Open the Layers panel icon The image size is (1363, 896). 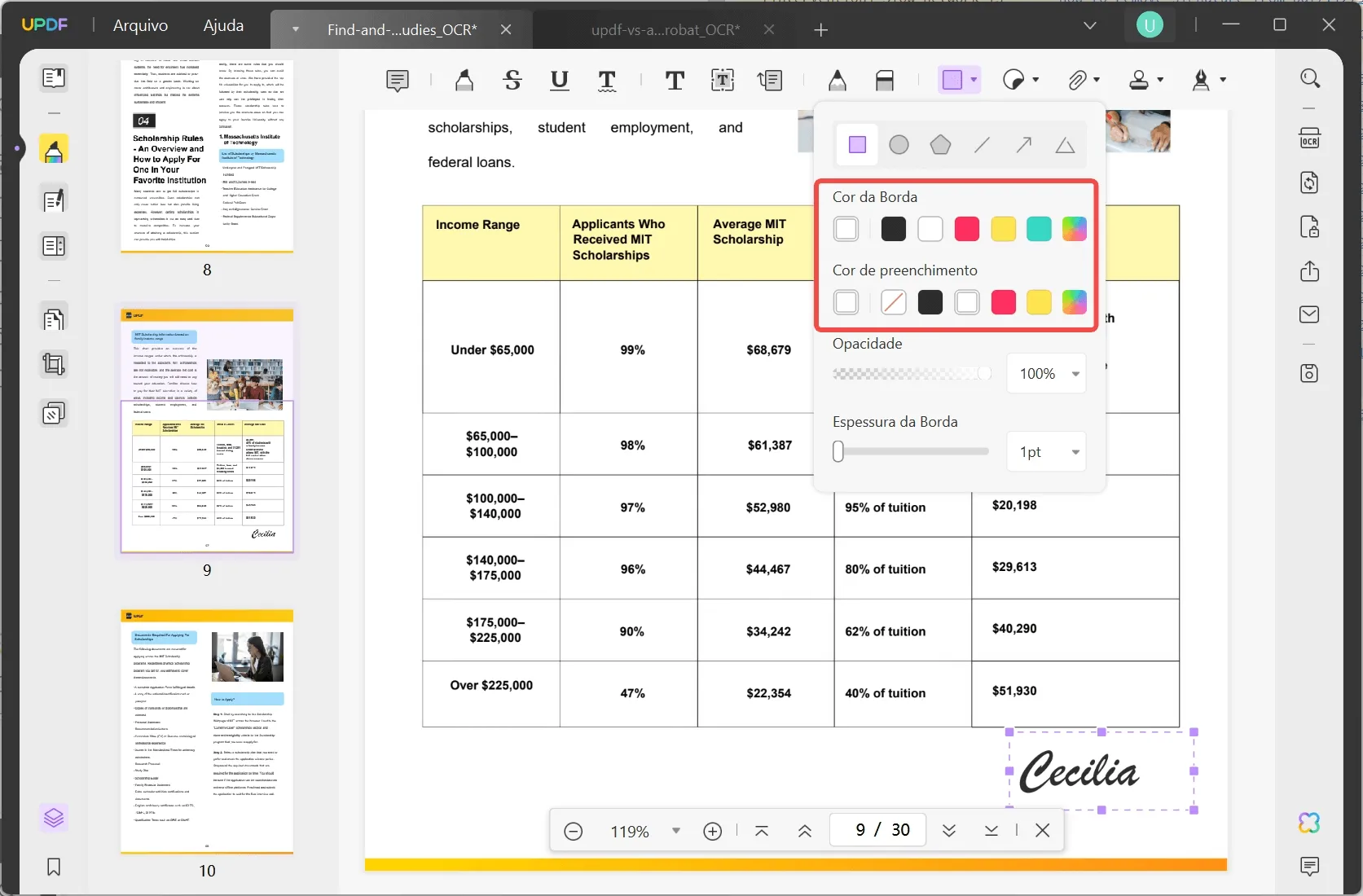54,817
